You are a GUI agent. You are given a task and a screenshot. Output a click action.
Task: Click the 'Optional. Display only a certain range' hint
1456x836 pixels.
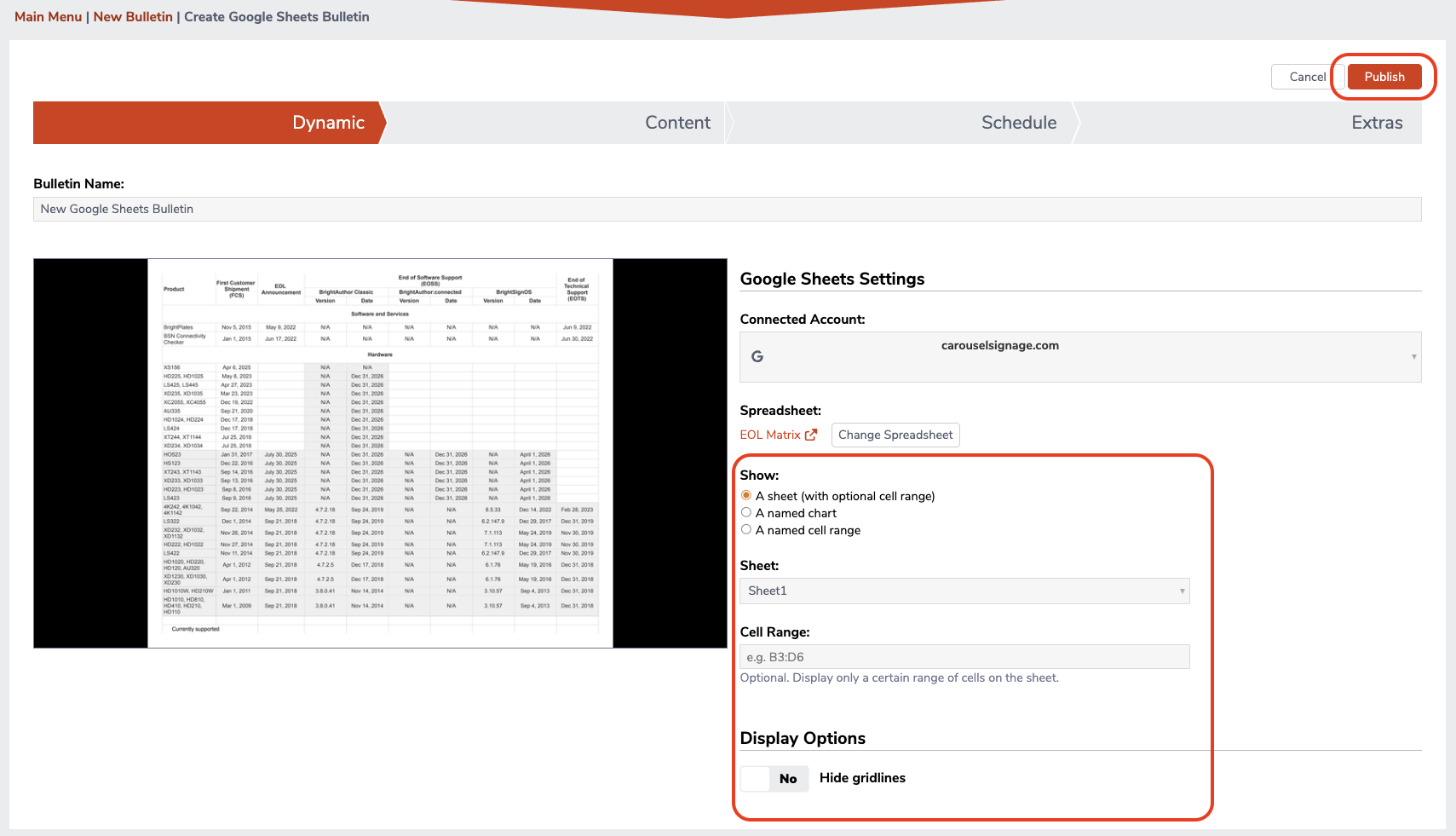[x=900, y=677]
